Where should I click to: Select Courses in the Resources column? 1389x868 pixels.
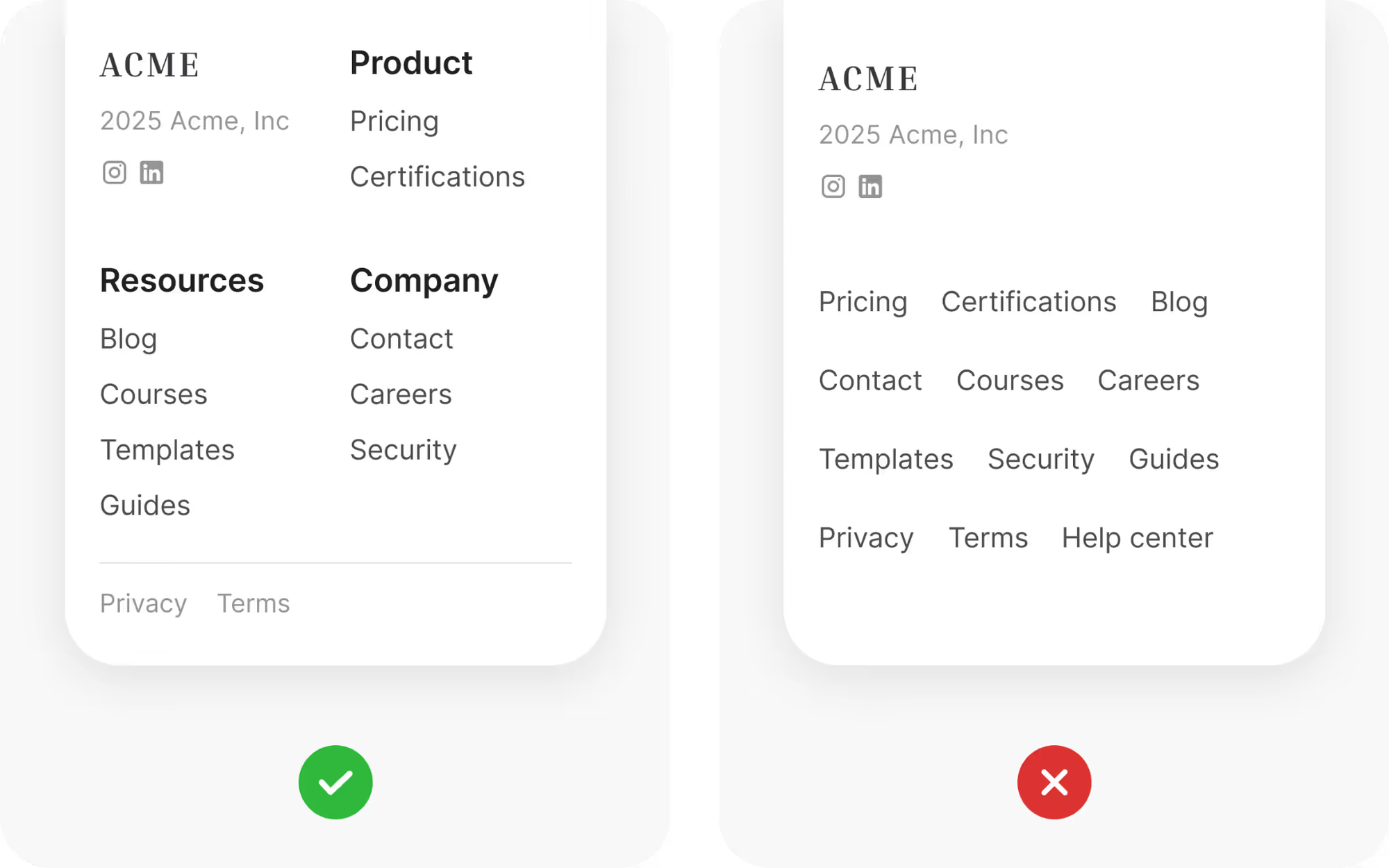153,394
